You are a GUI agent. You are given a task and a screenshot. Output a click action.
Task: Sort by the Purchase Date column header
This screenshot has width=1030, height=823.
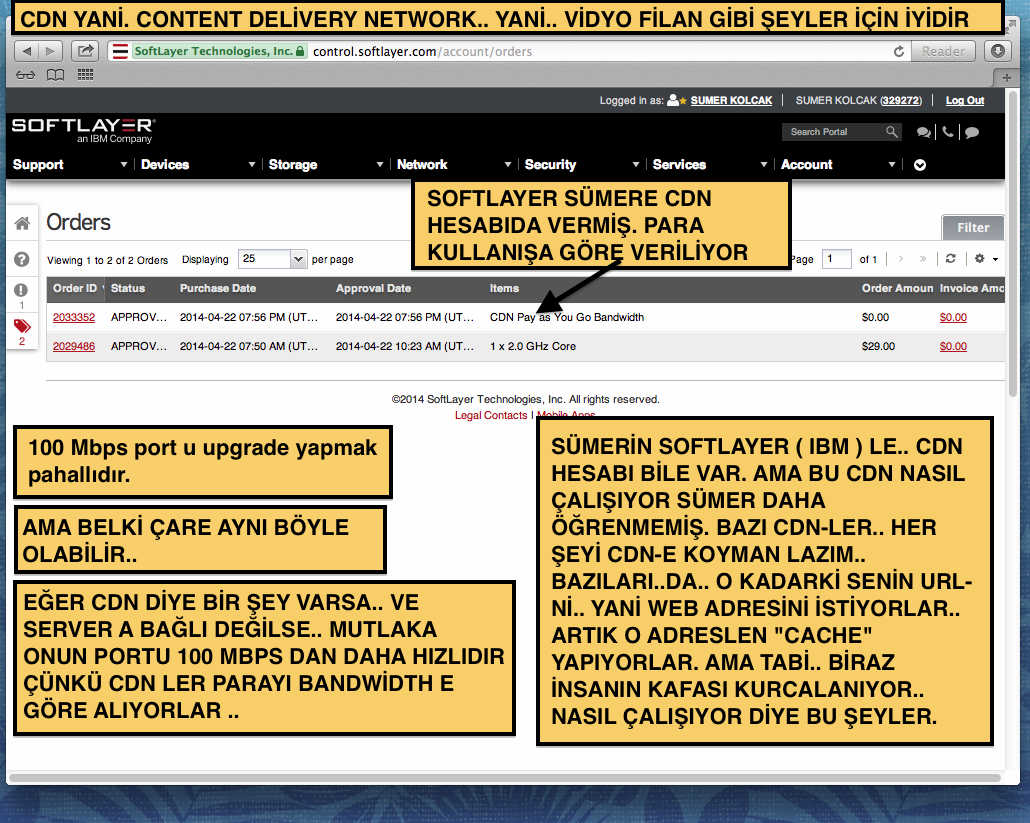pos(218,288)
